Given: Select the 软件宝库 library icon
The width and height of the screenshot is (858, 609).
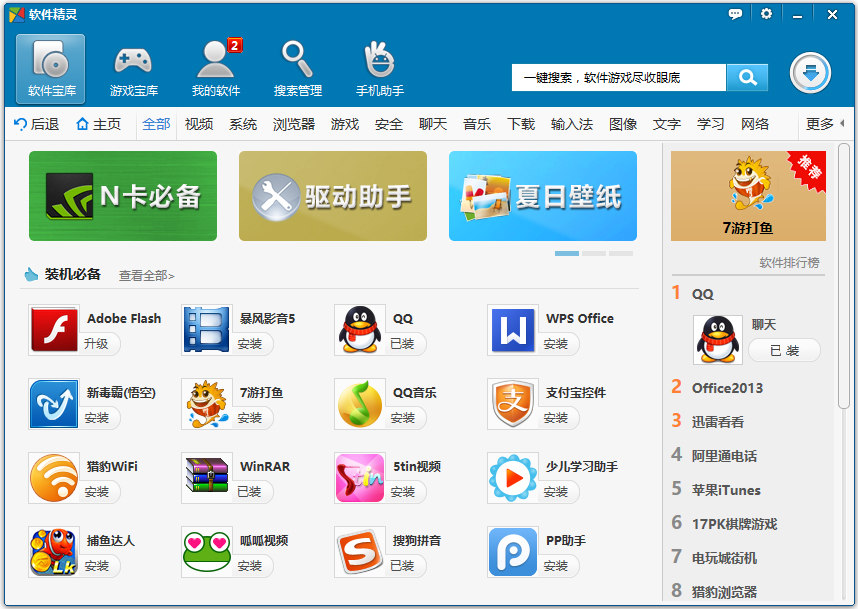Looking at the screenshot, I should click(49, 67).
